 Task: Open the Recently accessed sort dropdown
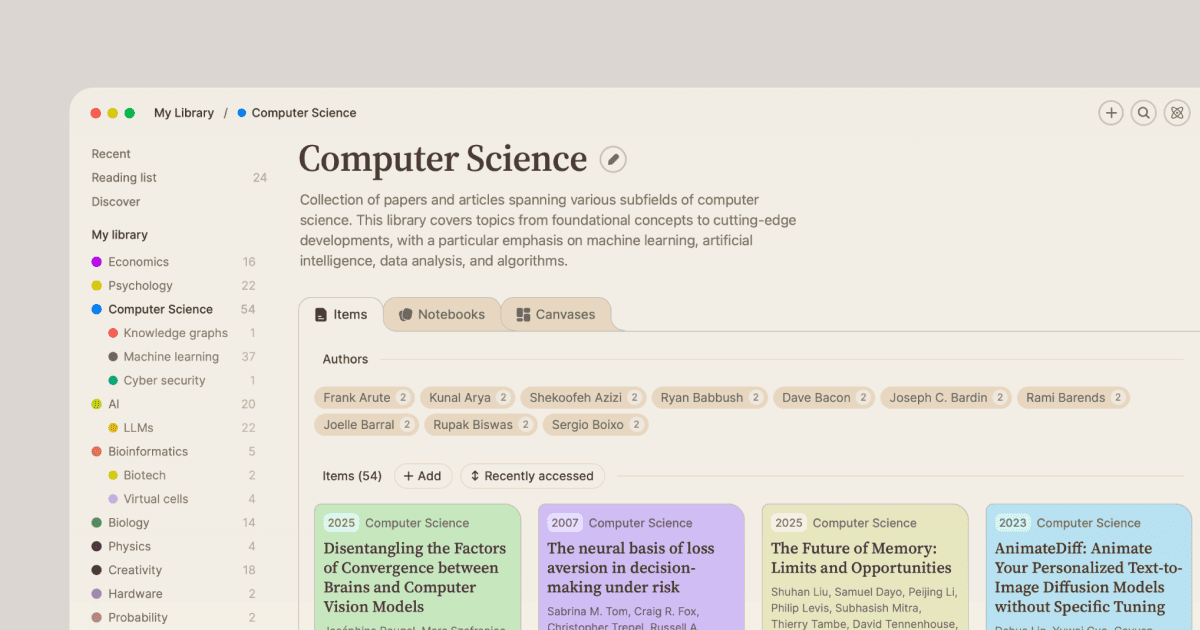532,476
